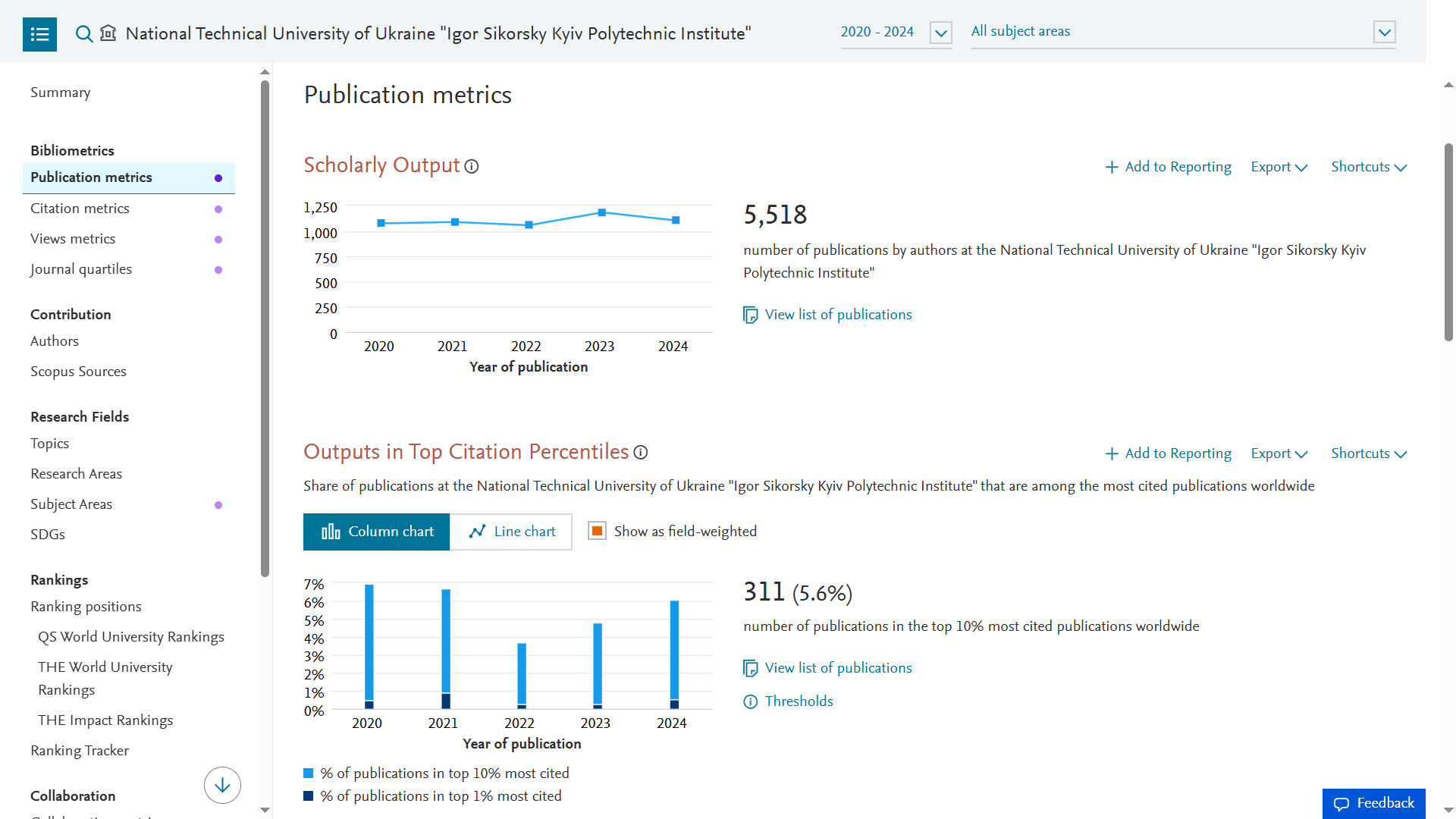Click the search magnifier icon

pyautogui.click(x=83, y=34)
